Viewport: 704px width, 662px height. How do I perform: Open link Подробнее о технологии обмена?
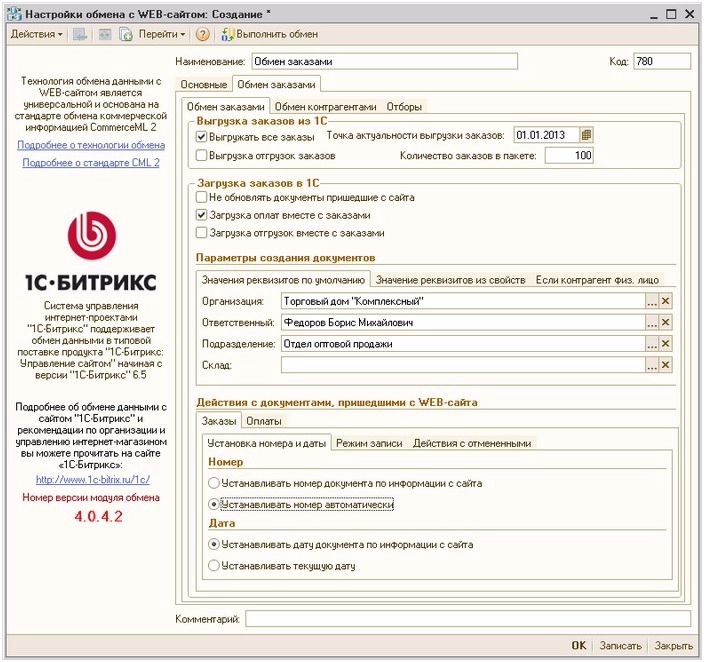coord(91,145)
